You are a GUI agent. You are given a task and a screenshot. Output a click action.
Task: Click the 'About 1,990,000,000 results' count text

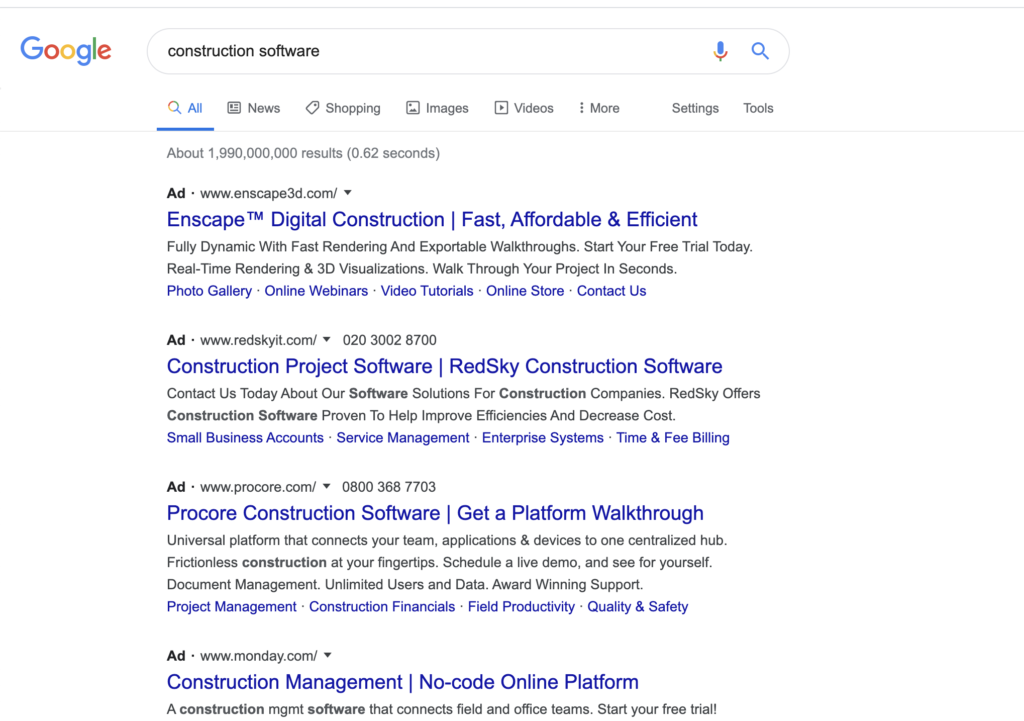tap(303, 153)
